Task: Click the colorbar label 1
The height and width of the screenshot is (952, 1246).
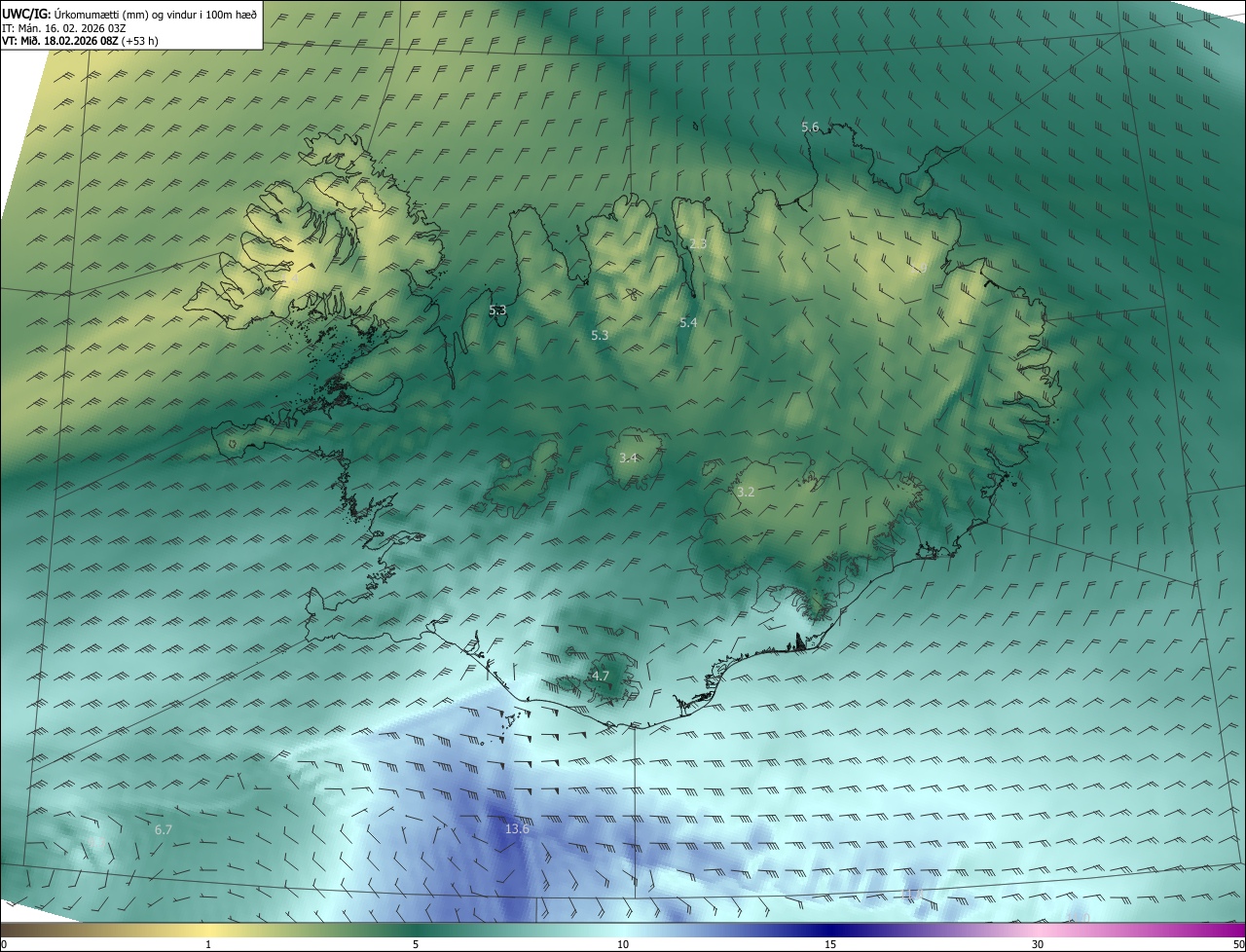Action: tap(208, 944)
